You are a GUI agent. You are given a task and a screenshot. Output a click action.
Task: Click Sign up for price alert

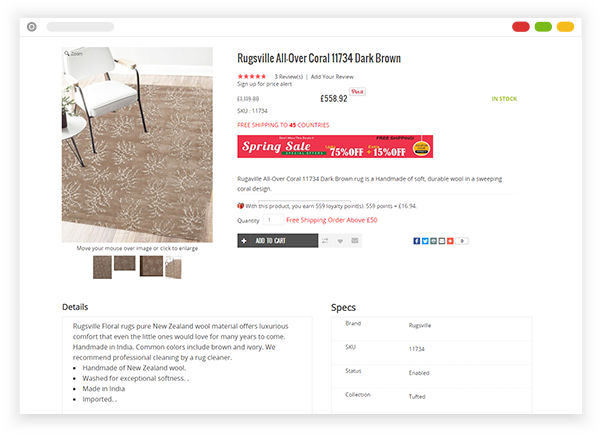point(264,84)
